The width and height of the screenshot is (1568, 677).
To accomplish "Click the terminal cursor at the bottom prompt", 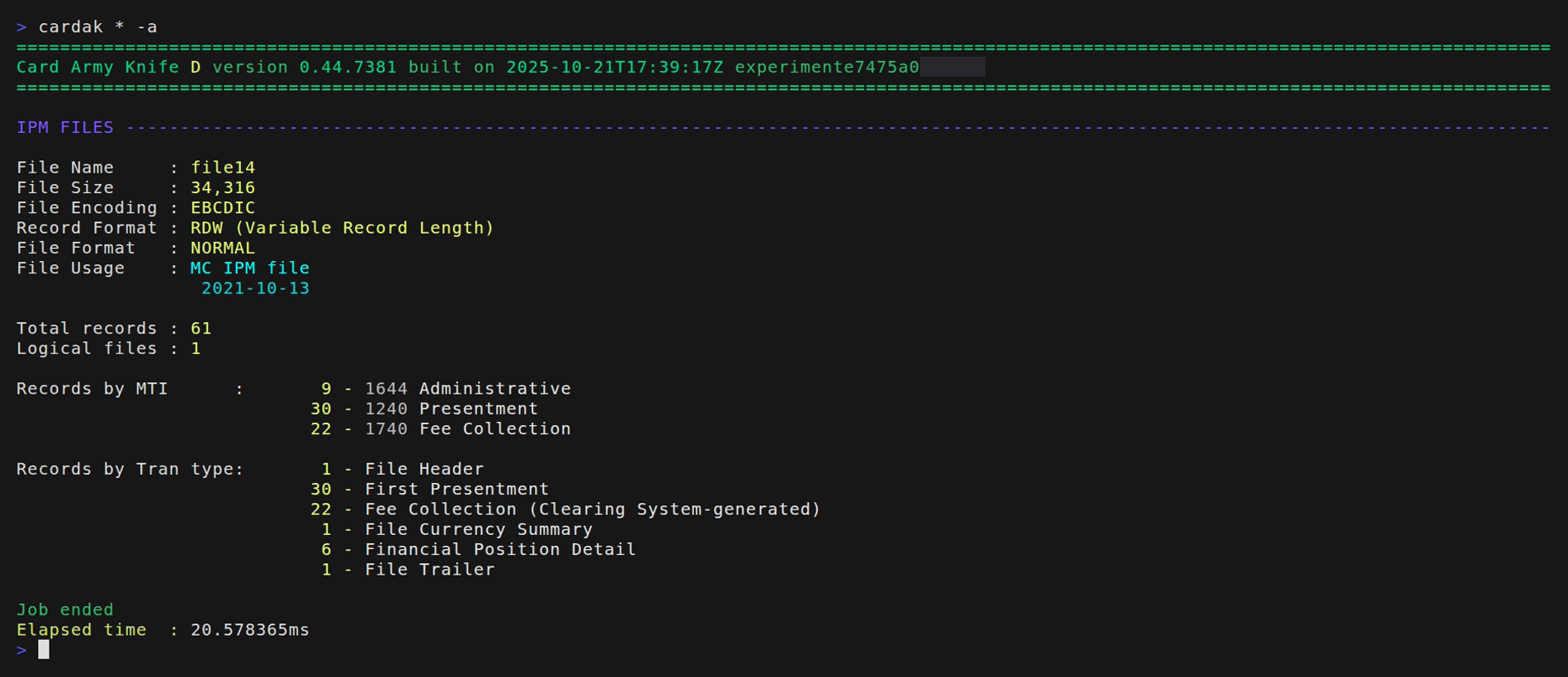I will click(44, 650).
